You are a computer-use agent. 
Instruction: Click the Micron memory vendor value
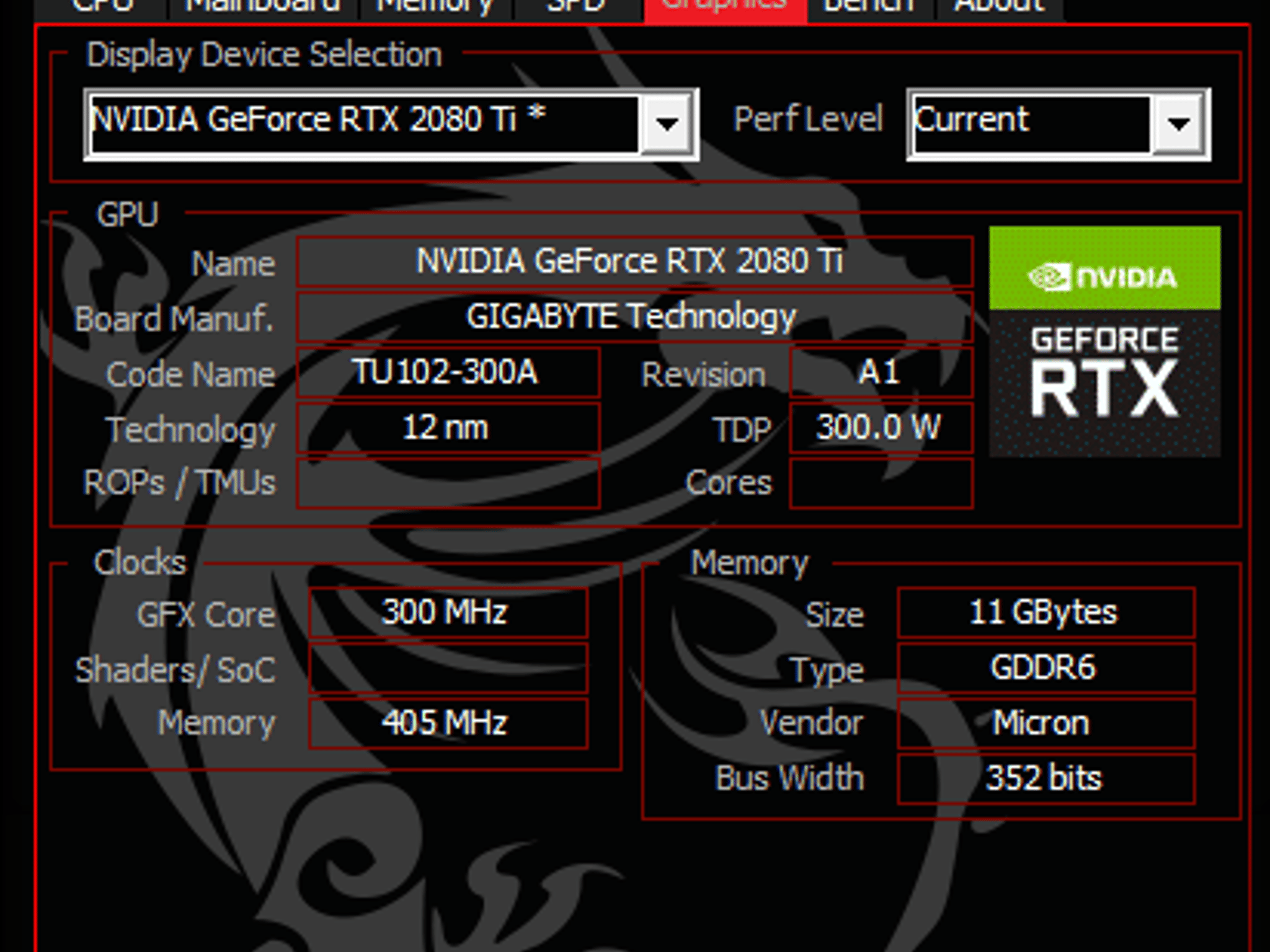tap(1046, 723)
